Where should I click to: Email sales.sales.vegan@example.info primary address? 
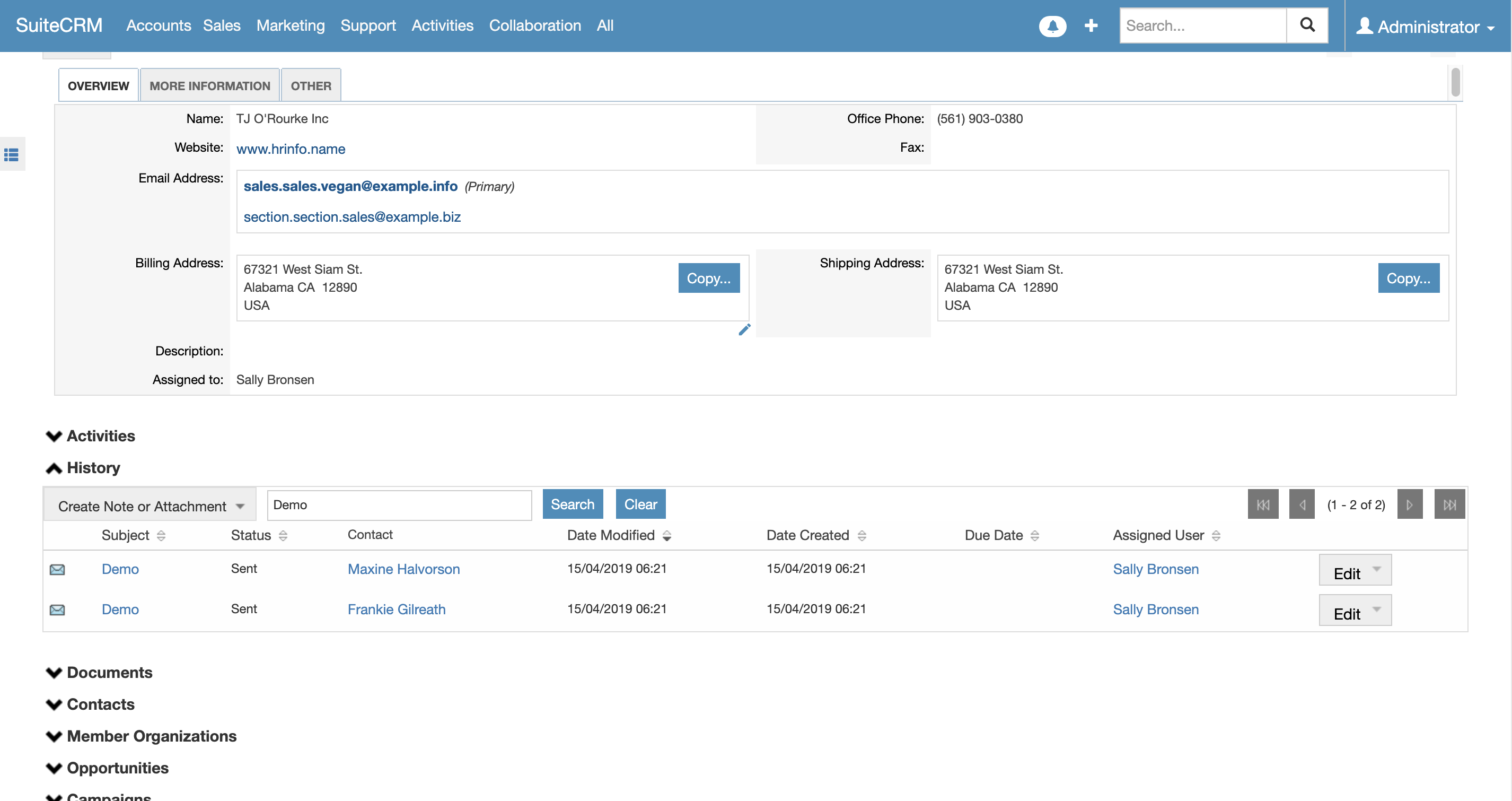[350, 186]
